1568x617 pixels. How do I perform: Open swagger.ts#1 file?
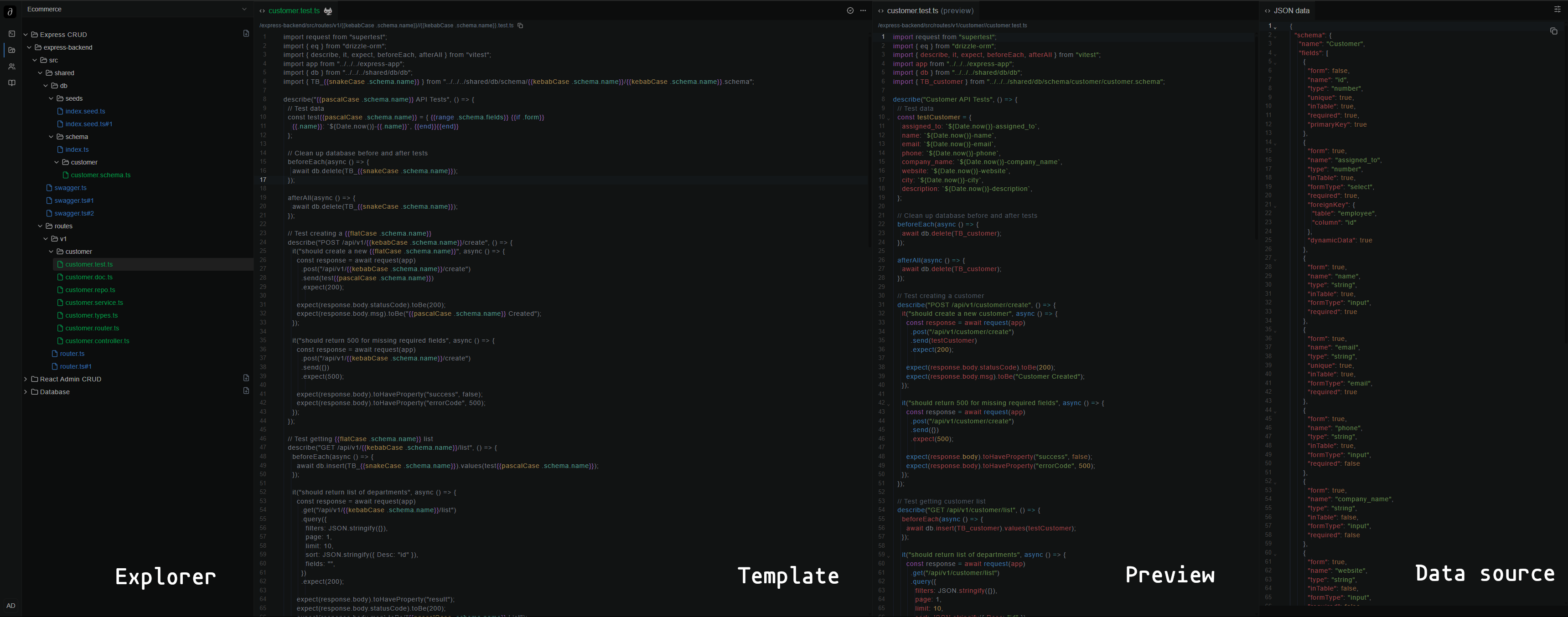pyautogui.click(x=74, y=201)
